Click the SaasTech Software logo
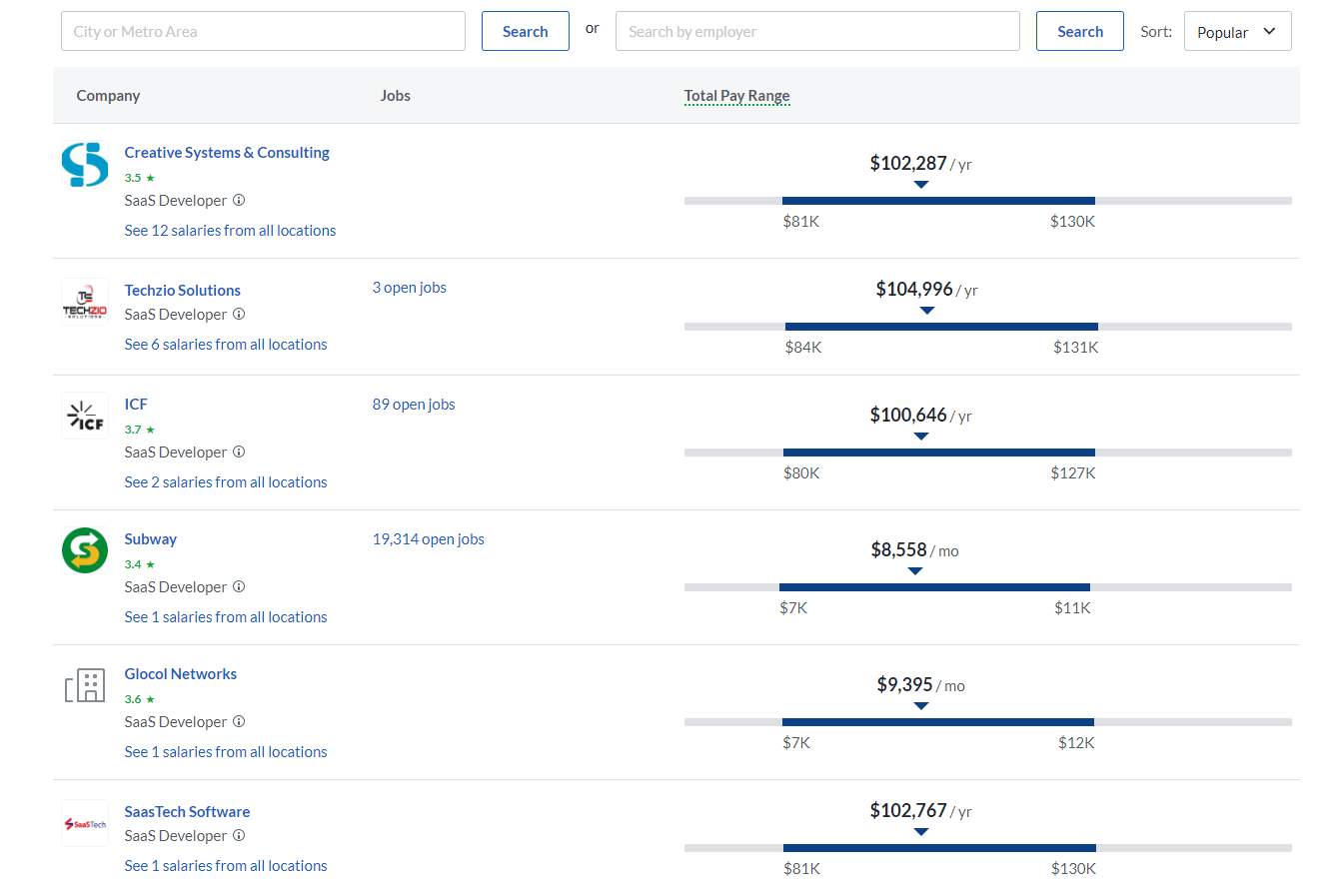Image resolution: width=1321 pixels, height=896 pixels. tap(85, 824)
